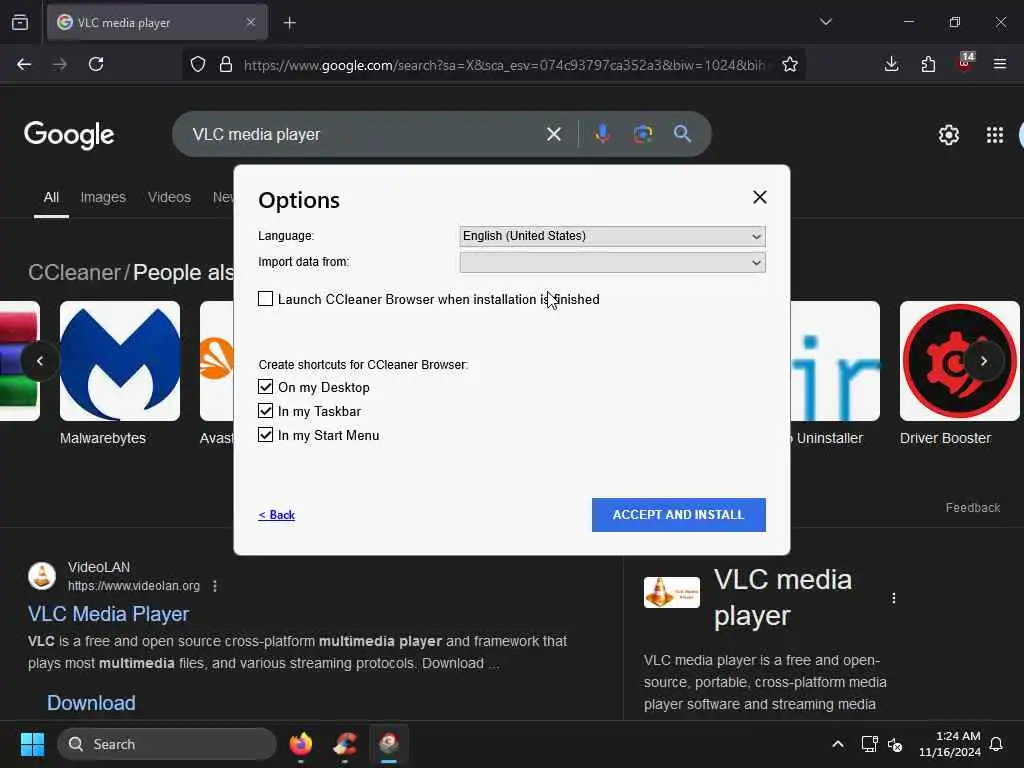Click the CCleaner breadcrumb text
The width and height of the screenshot is (1024, 768).
click(x=74, y=272)
